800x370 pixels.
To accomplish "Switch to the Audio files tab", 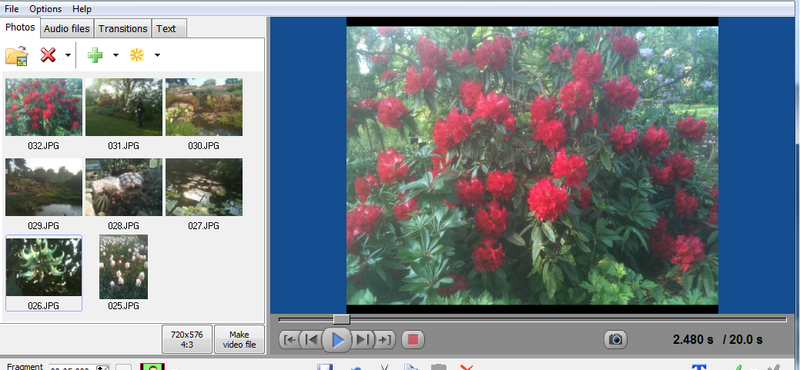I will [67, 29].
